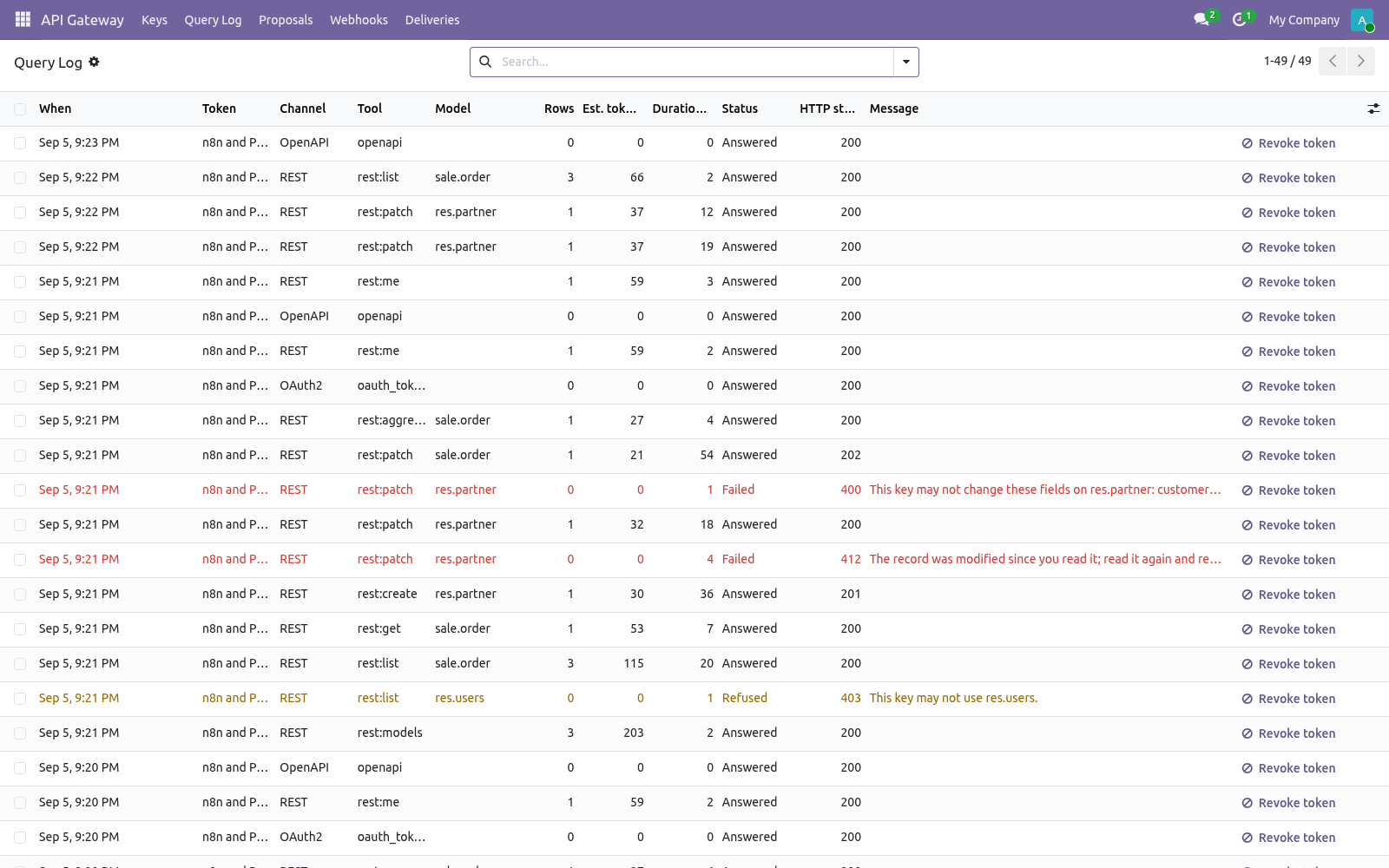This screenshot has height=868, width=1389.
Task: Click the API Gateway app title
Action: coord(82,20)
